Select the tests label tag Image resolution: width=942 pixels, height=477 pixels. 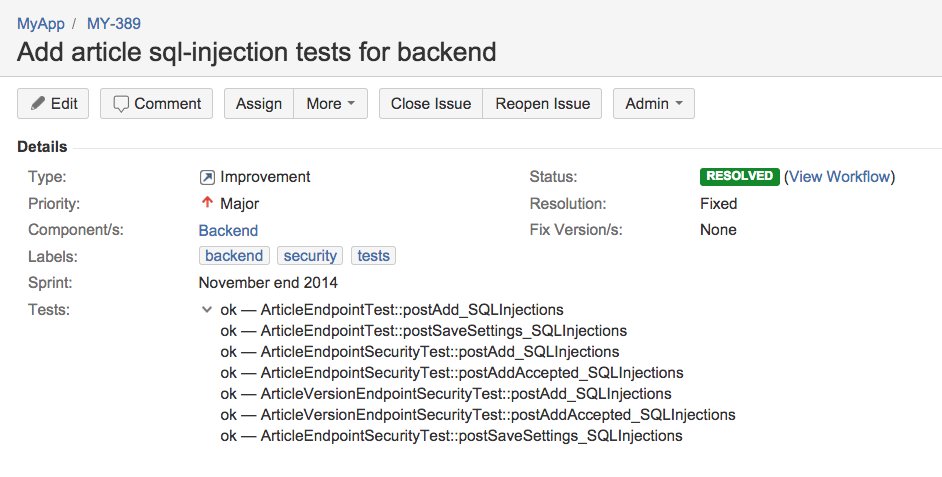[373, 256]
